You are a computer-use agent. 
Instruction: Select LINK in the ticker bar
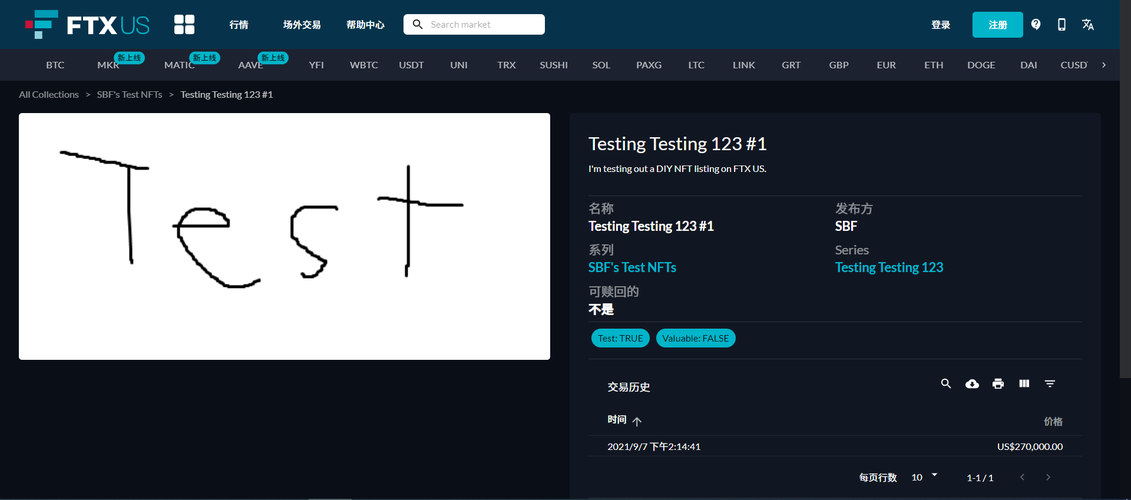744,65
